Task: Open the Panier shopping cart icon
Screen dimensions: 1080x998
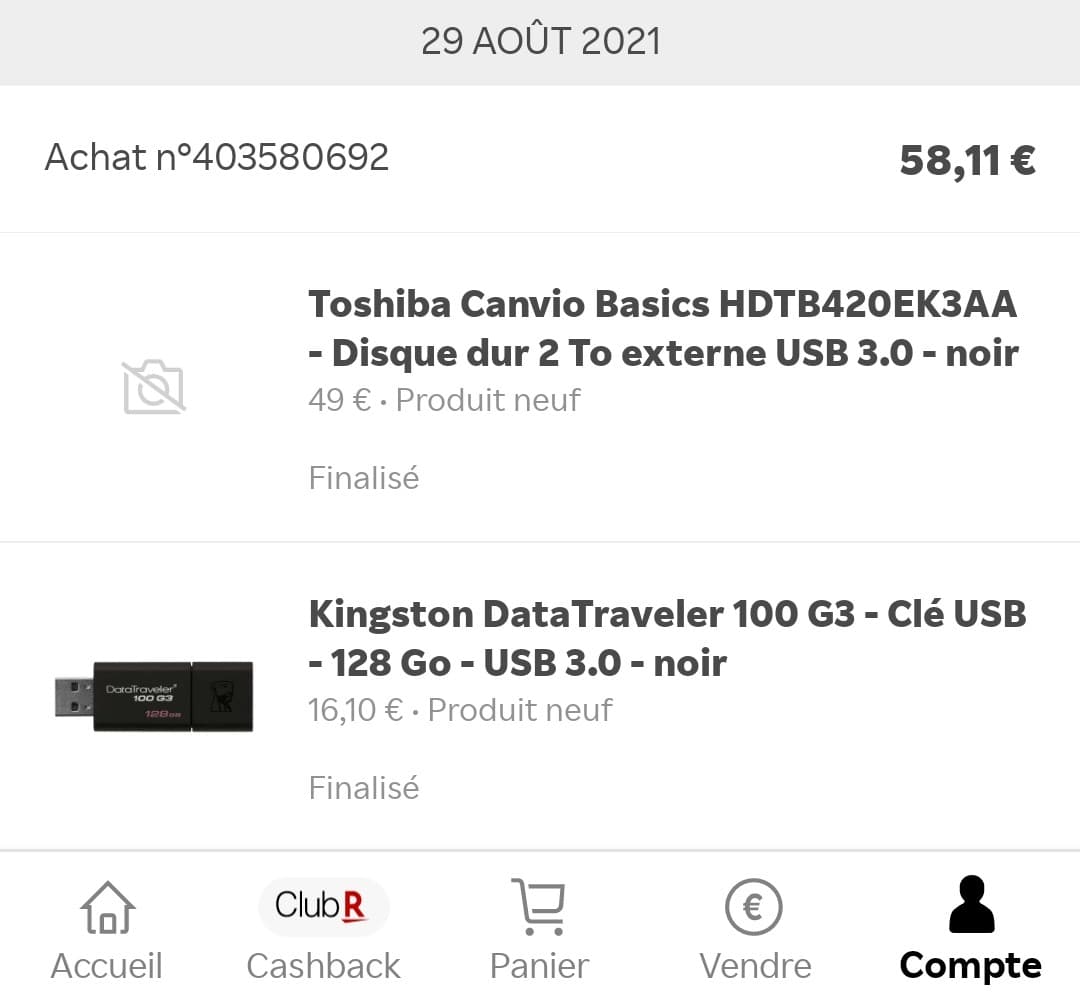Action: [x=539, y=905]
